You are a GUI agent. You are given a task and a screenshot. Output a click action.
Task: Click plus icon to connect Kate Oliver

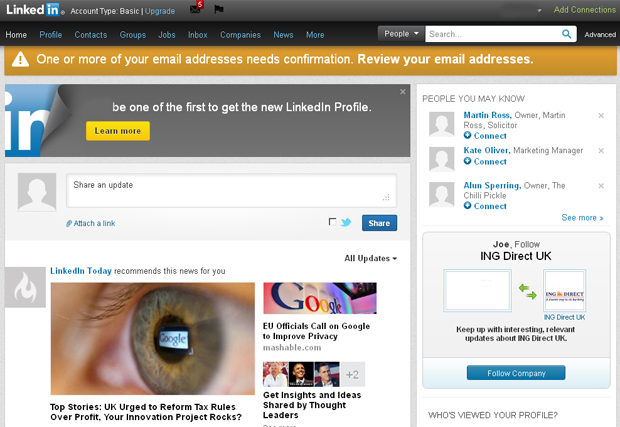(x=467, y=161)
